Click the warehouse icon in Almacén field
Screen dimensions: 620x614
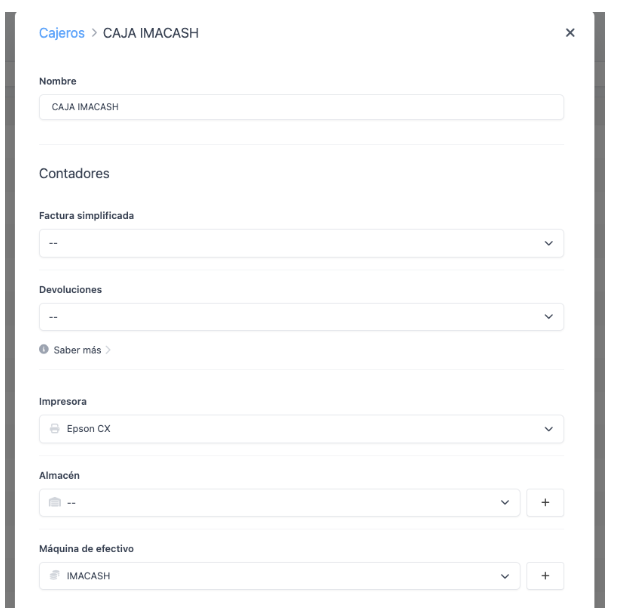pyautogui.click(x=55, y=503)
